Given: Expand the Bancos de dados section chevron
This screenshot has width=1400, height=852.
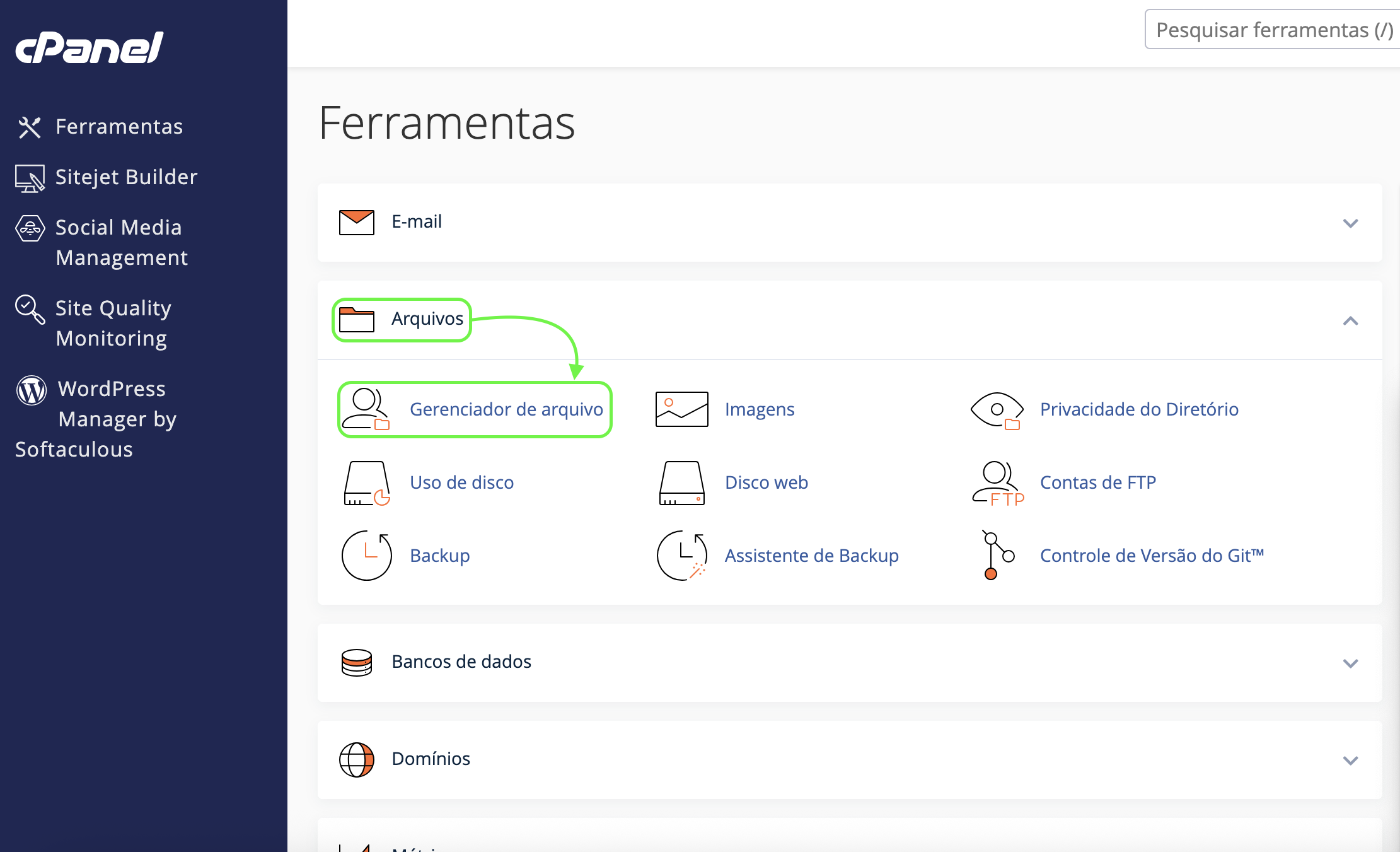Looking at the screenshot, I should (x=1350, y=663).
